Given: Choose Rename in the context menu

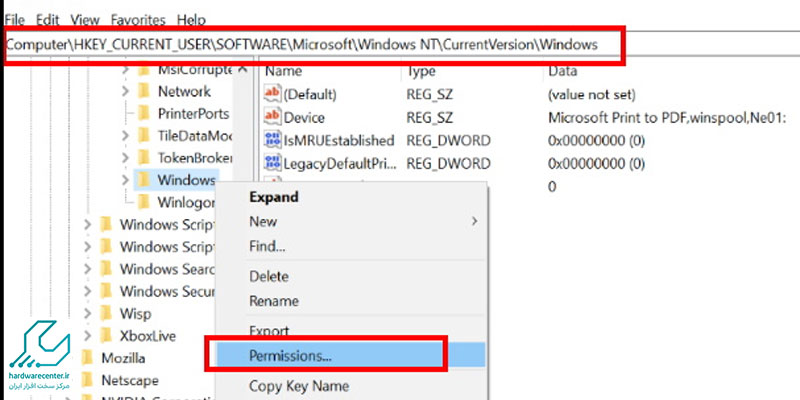Looking at the screenshot, I should tap(350, 301).
